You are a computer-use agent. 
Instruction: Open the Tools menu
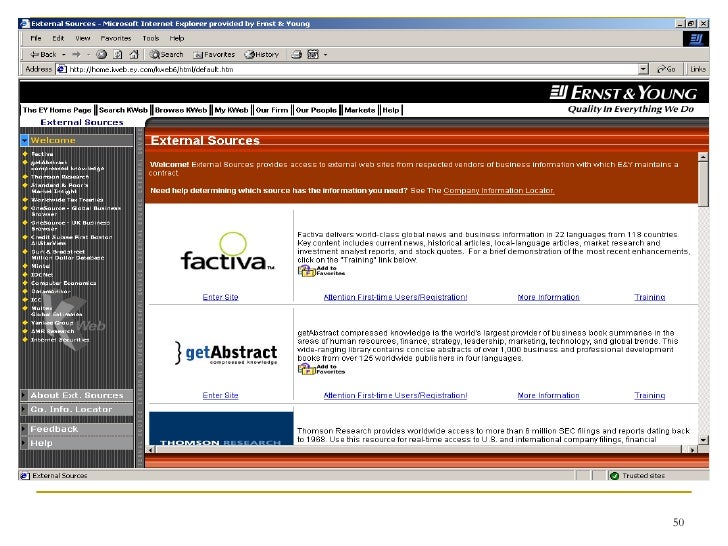tap(150, 38)
